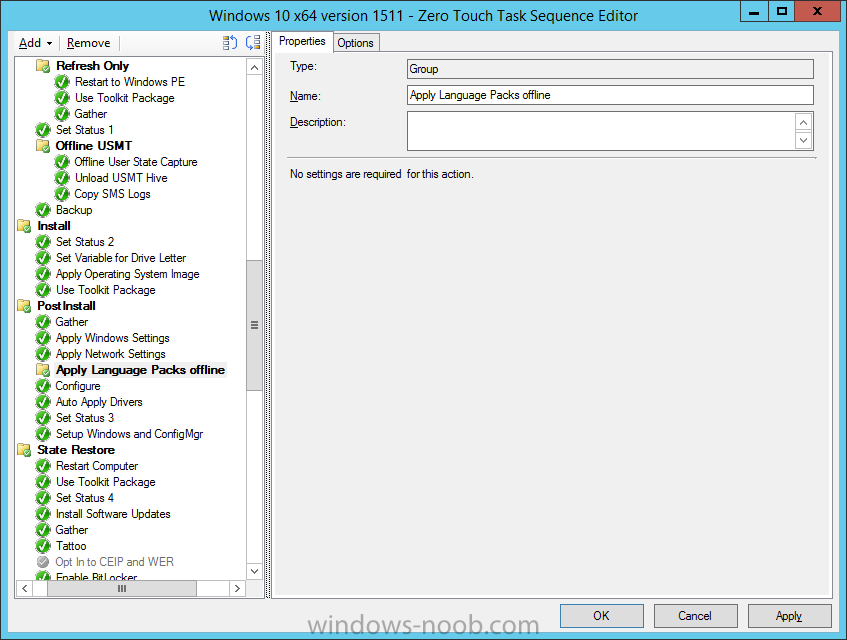847x640 pixels.
Task: Click the green check icon beside Set Status 1
Action: tap(43, 130)
